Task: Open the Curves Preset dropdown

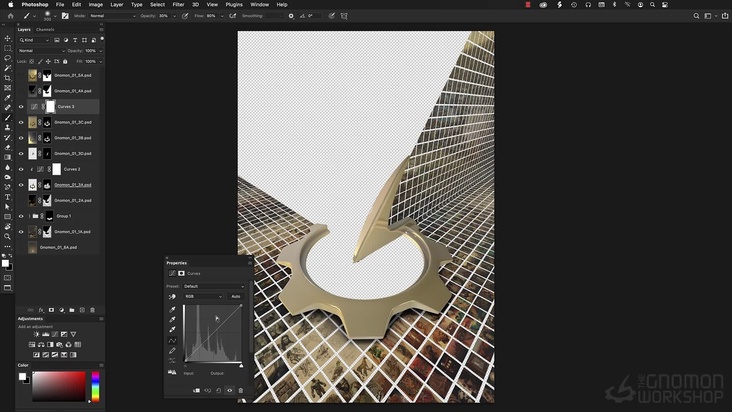Action: [x=213, y=286]
